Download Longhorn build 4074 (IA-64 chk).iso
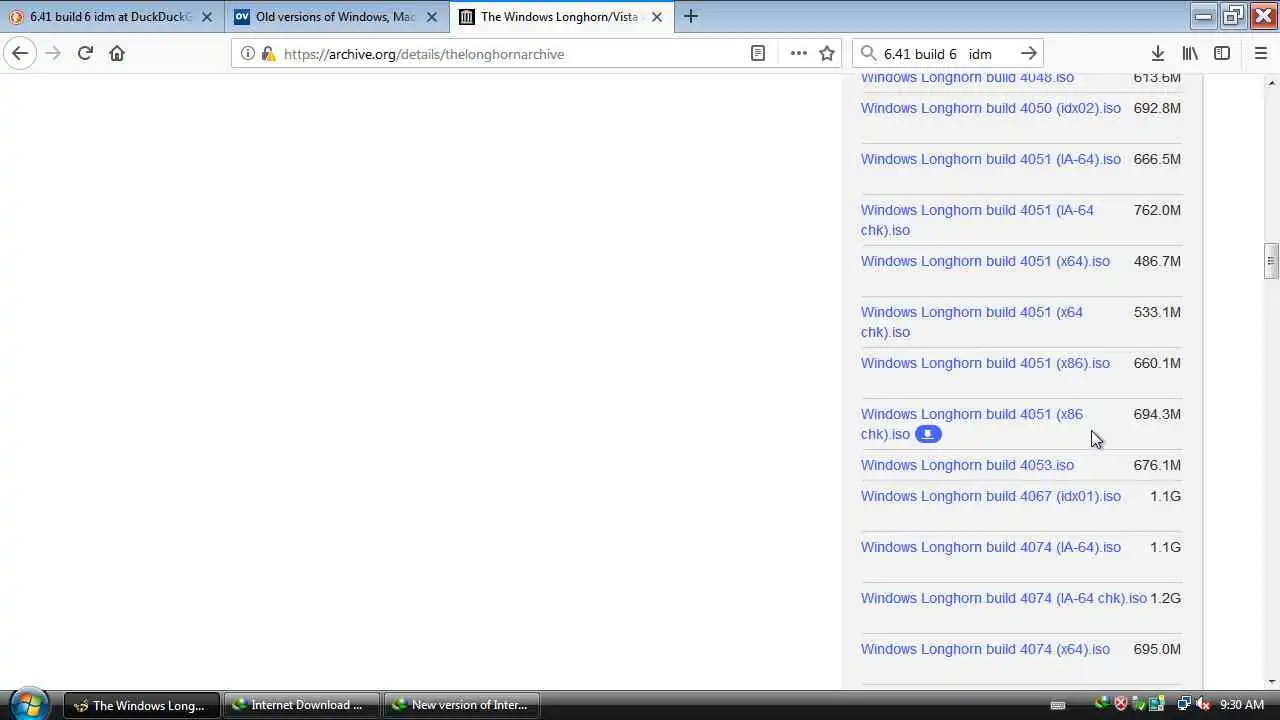The height and width of the screenshot is (720, 1280). click(1004, 598)
